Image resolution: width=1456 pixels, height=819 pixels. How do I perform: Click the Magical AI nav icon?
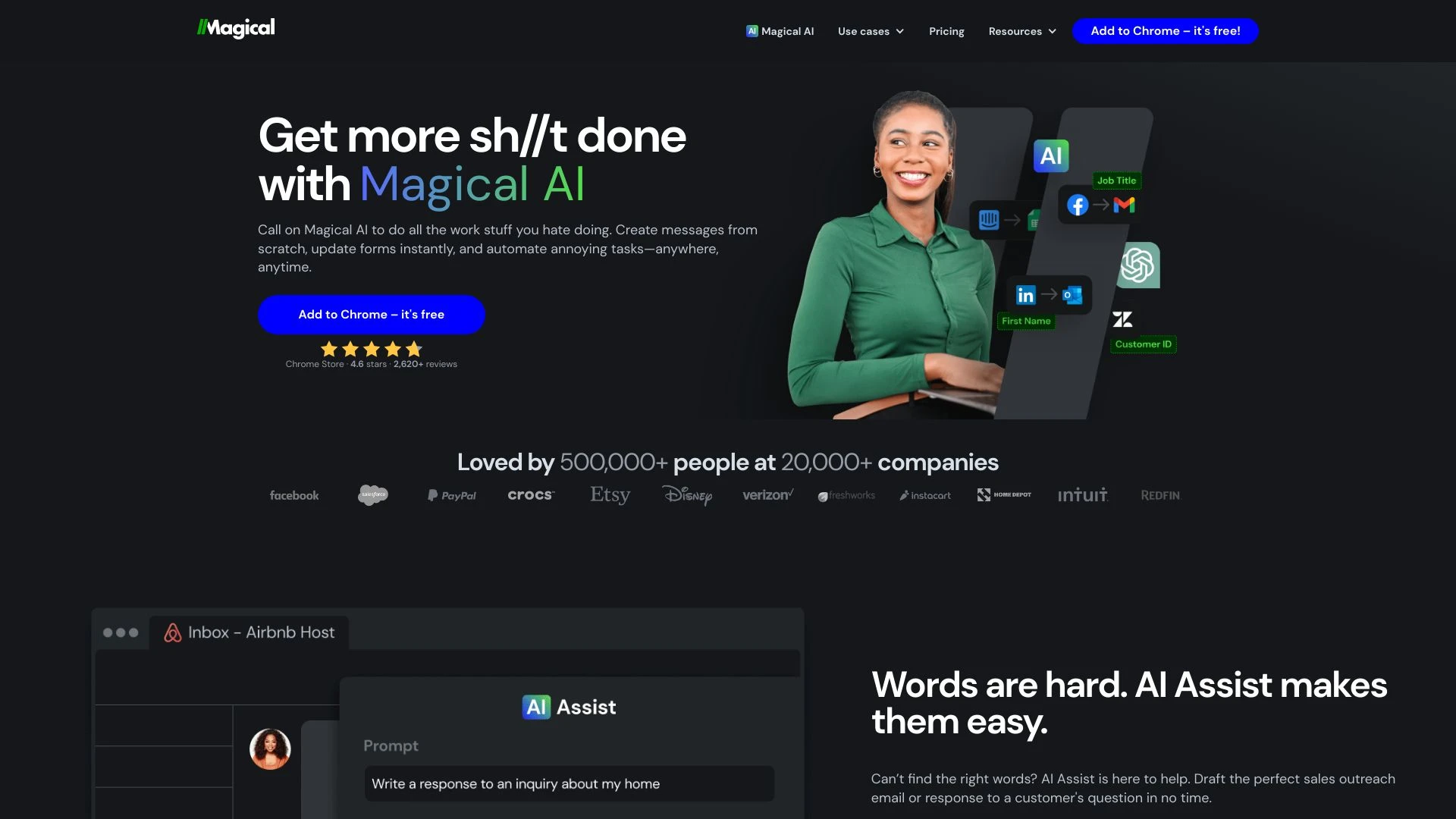point(752,31)
